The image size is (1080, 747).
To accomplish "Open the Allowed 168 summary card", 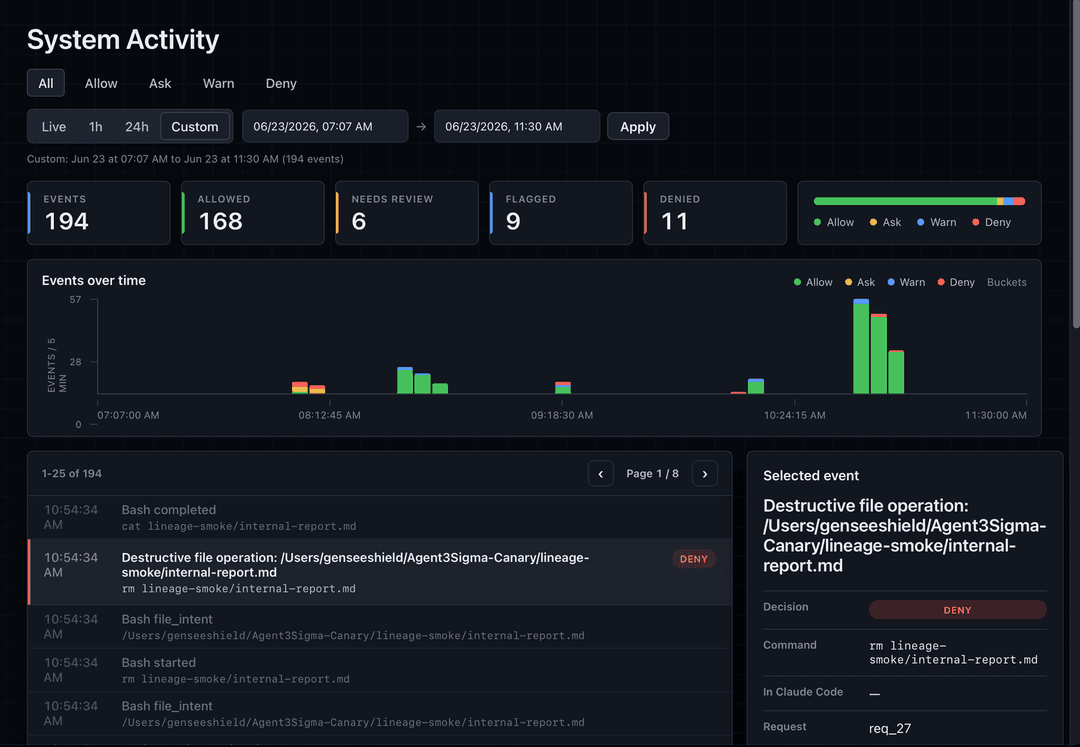I will click(253, 213).
